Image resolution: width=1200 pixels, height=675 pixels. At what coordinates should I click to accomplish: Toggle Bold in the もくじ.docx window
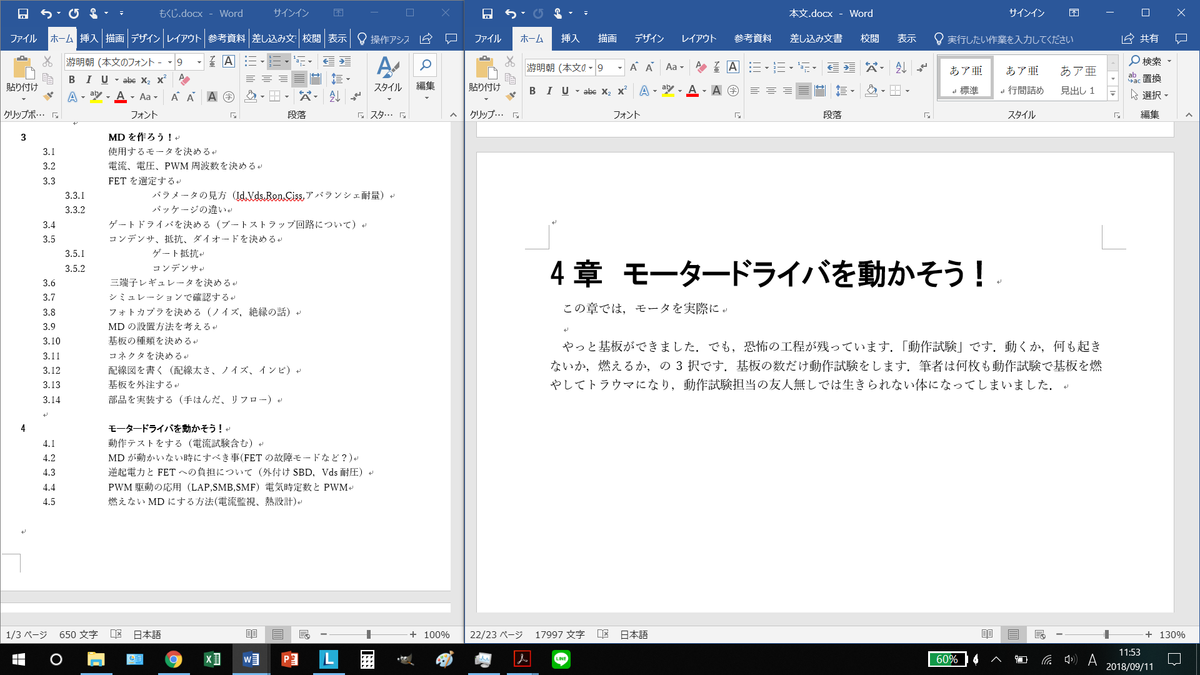pos(71,79)
